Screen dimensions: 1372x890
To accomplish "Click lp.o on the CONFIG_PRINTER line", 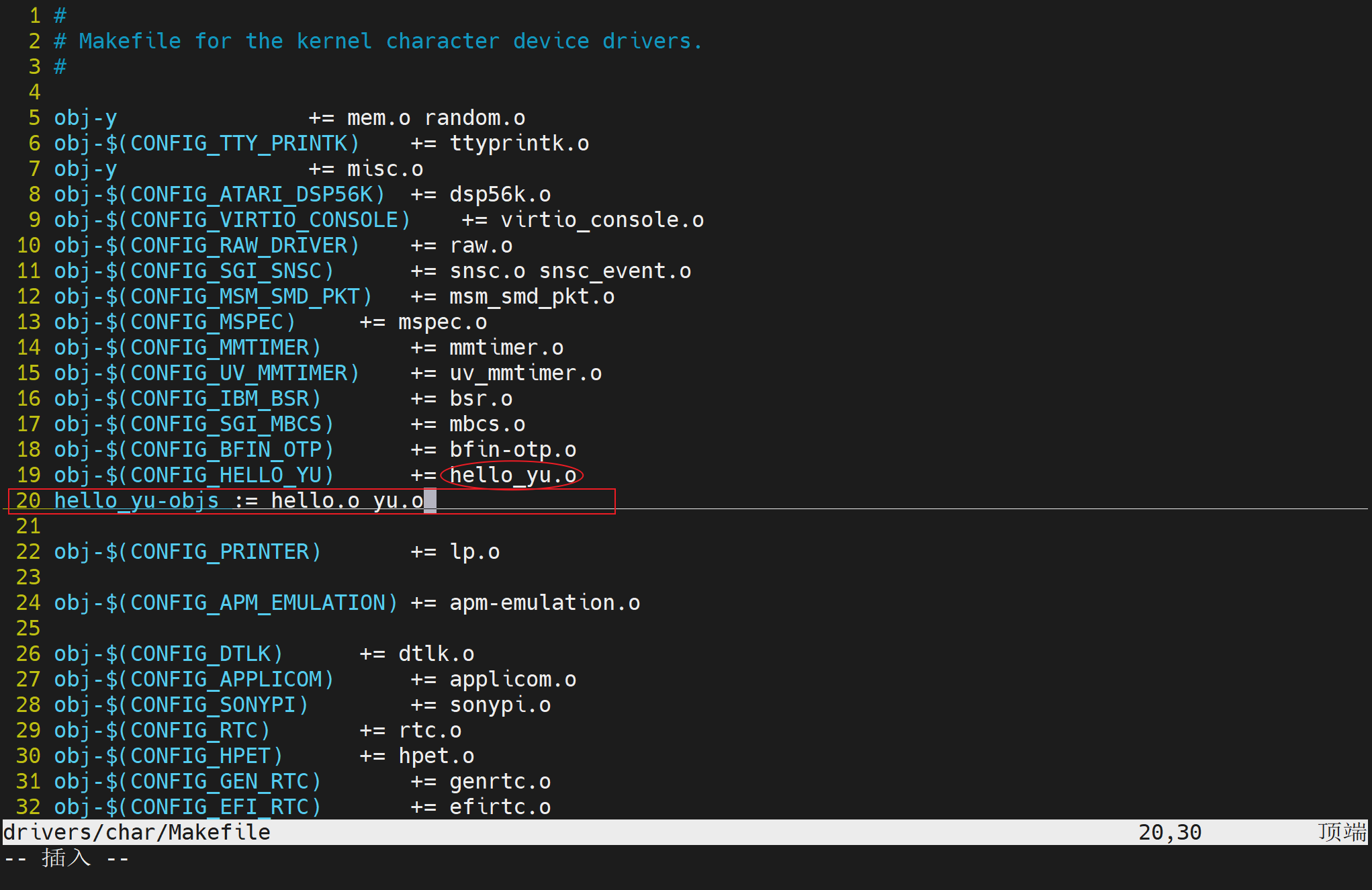I will point(474,551).
